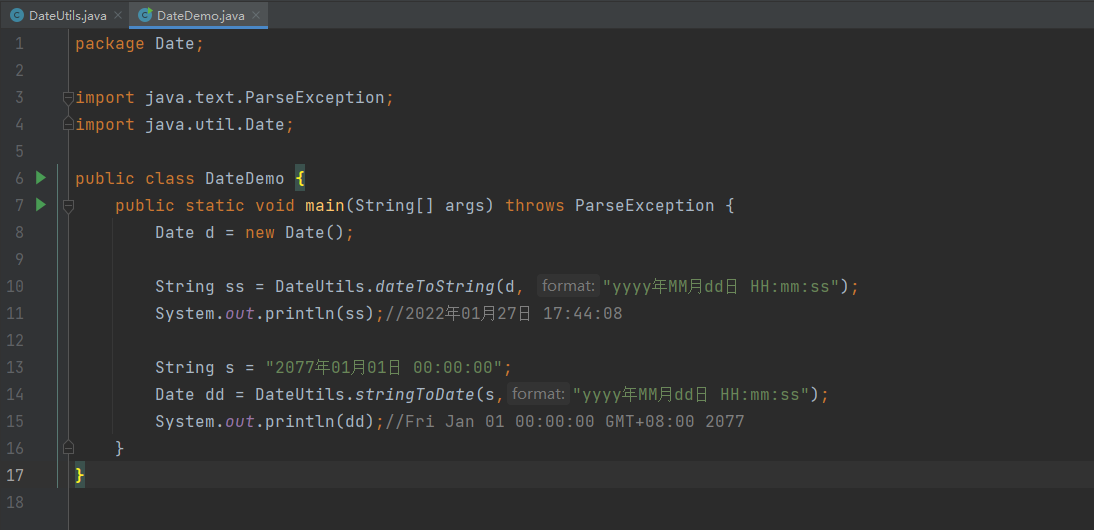
Task: Click the format hint in stringToDate call
Action: pyautogui.click(x=538, y=394)
